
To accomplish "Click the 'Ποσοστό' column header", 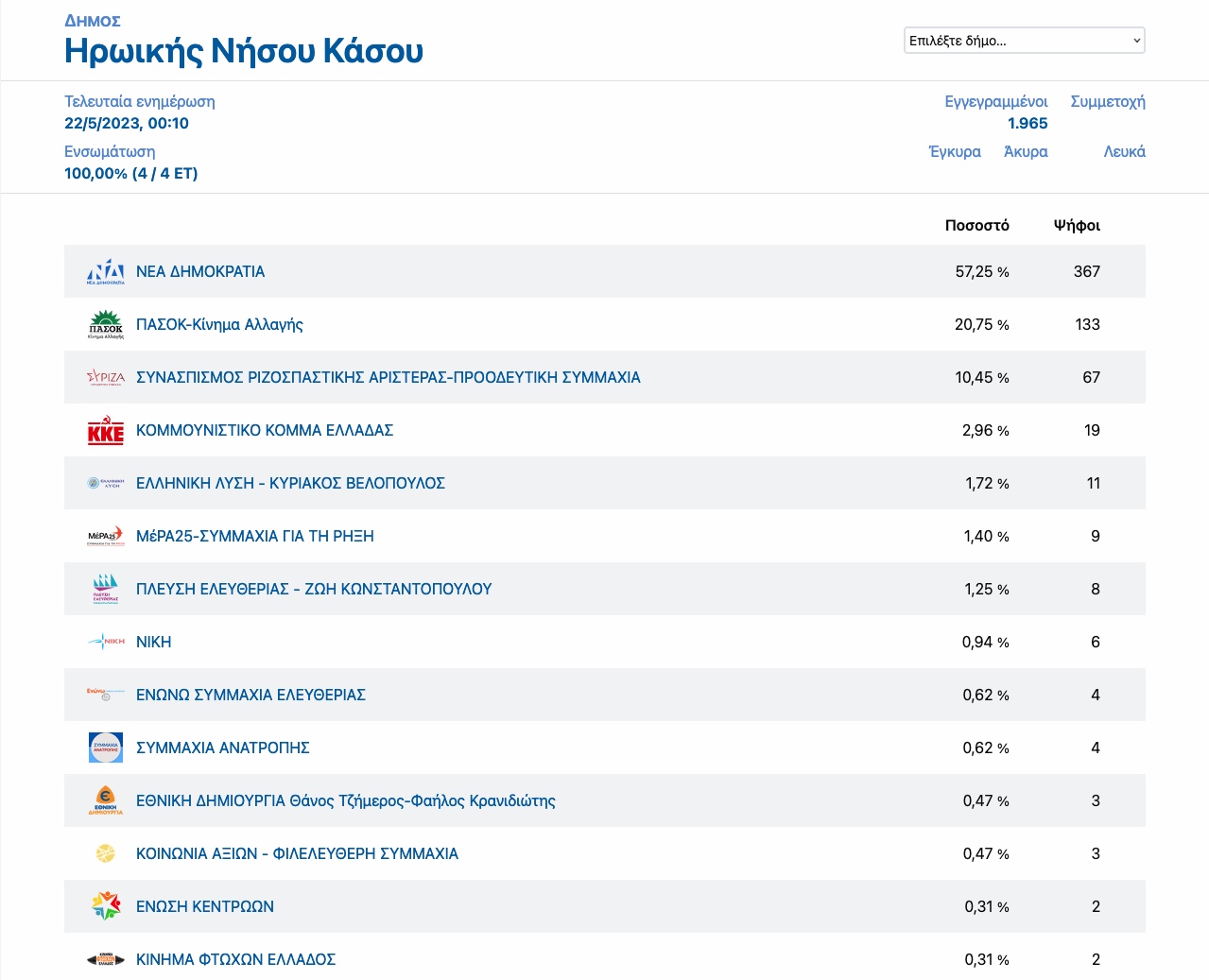I will pyautogui.click(x=977, y=225).
